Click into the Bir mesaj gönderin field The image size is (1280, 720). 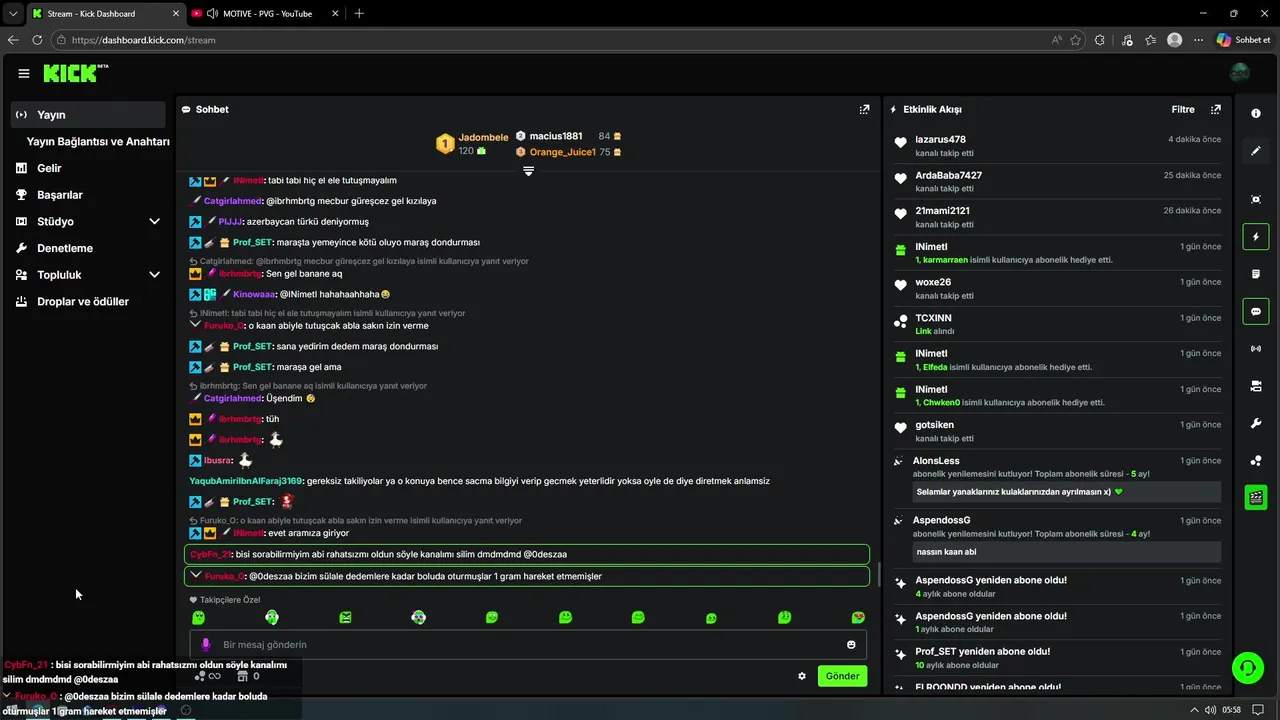coord(528,645)
